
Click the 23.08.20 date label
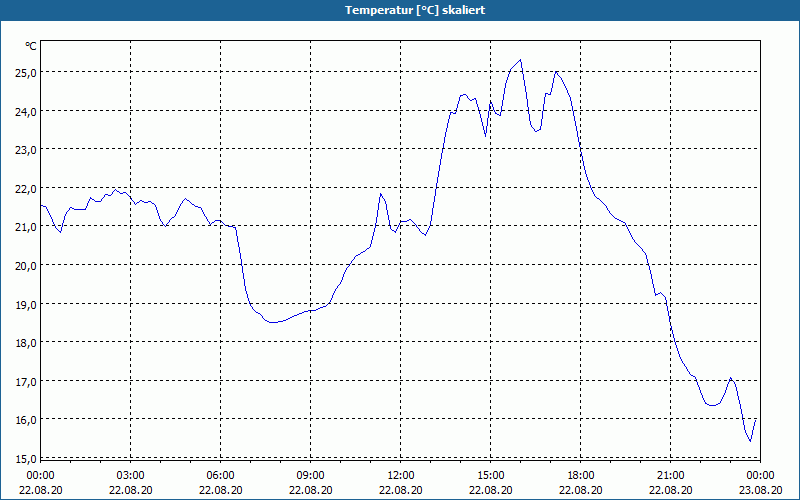coord(760,490)
